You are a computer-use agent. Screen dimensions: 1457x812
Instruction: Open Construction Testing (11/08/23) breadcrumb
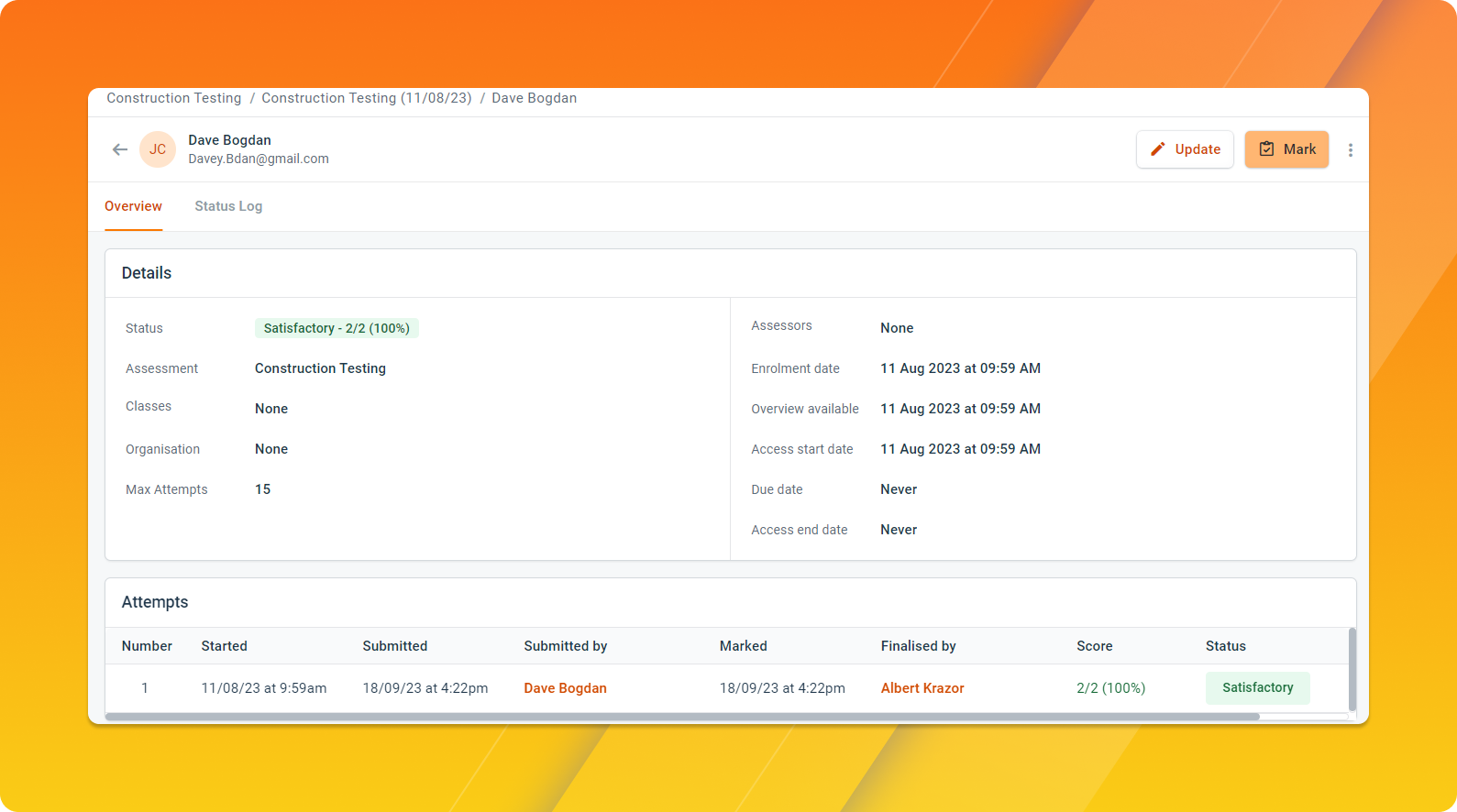pyautogui.click(x=367, y=98)
